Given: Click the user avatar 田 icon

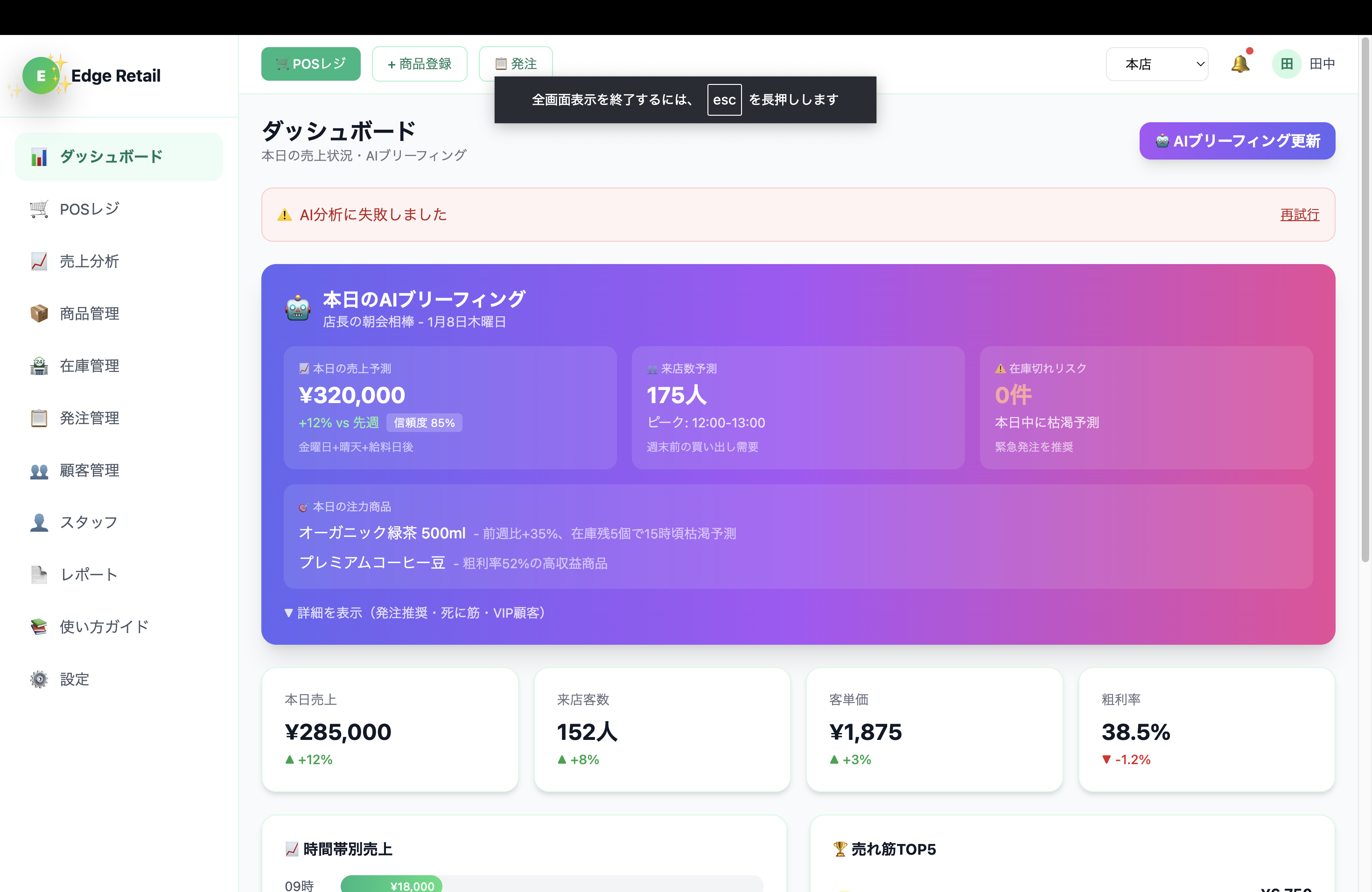Looking at the screenshot, I should point(1286,64).
